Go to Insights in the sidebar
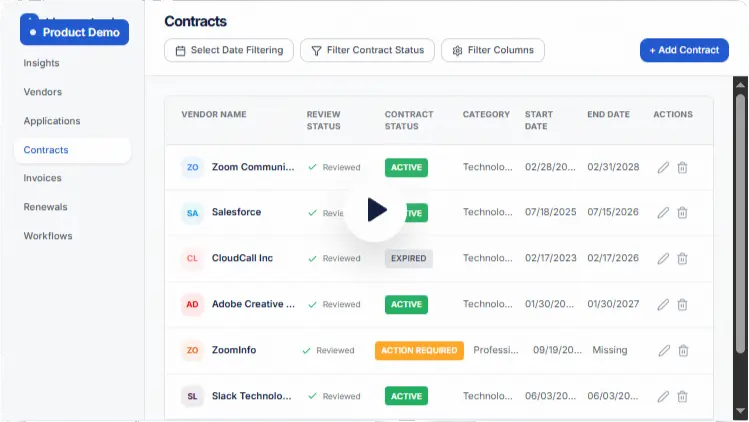749x422 pixels. (42, 63)
